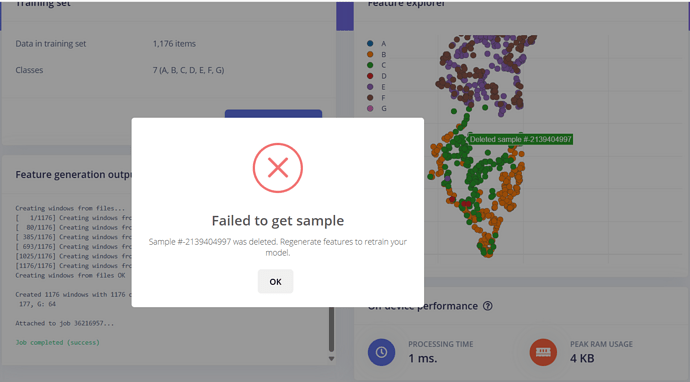Click the Failed to get sample title text
690x382 pixels.
coord(278,220)
